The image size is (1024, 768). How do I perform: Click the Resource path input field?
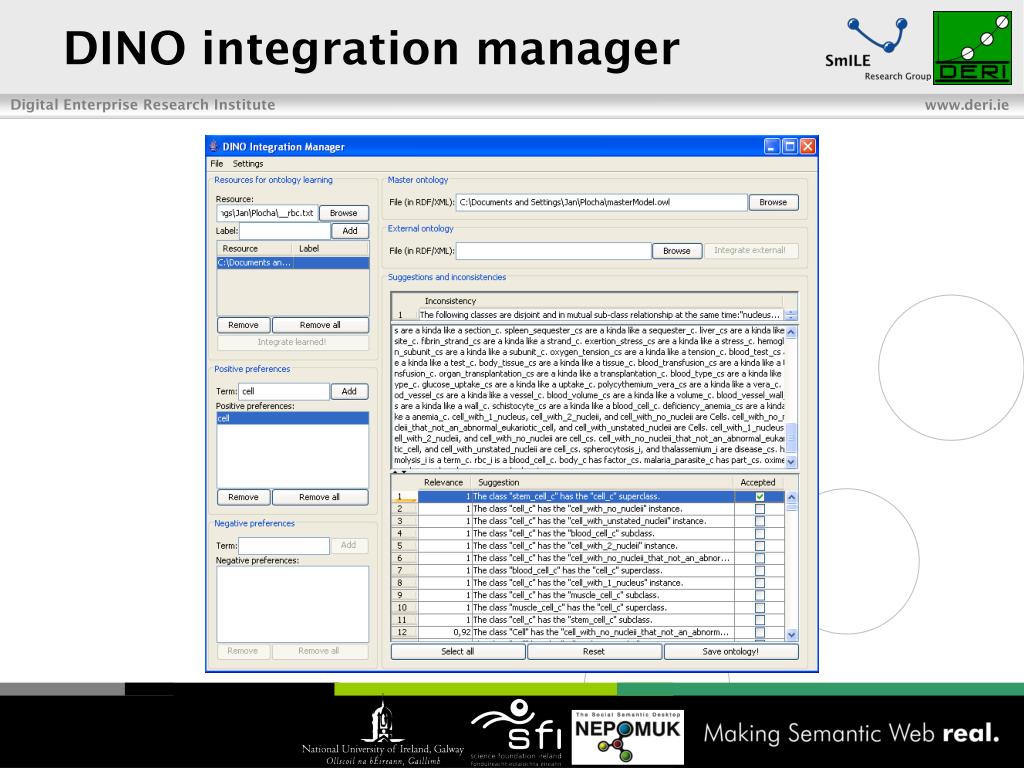[x=267, y=213]
